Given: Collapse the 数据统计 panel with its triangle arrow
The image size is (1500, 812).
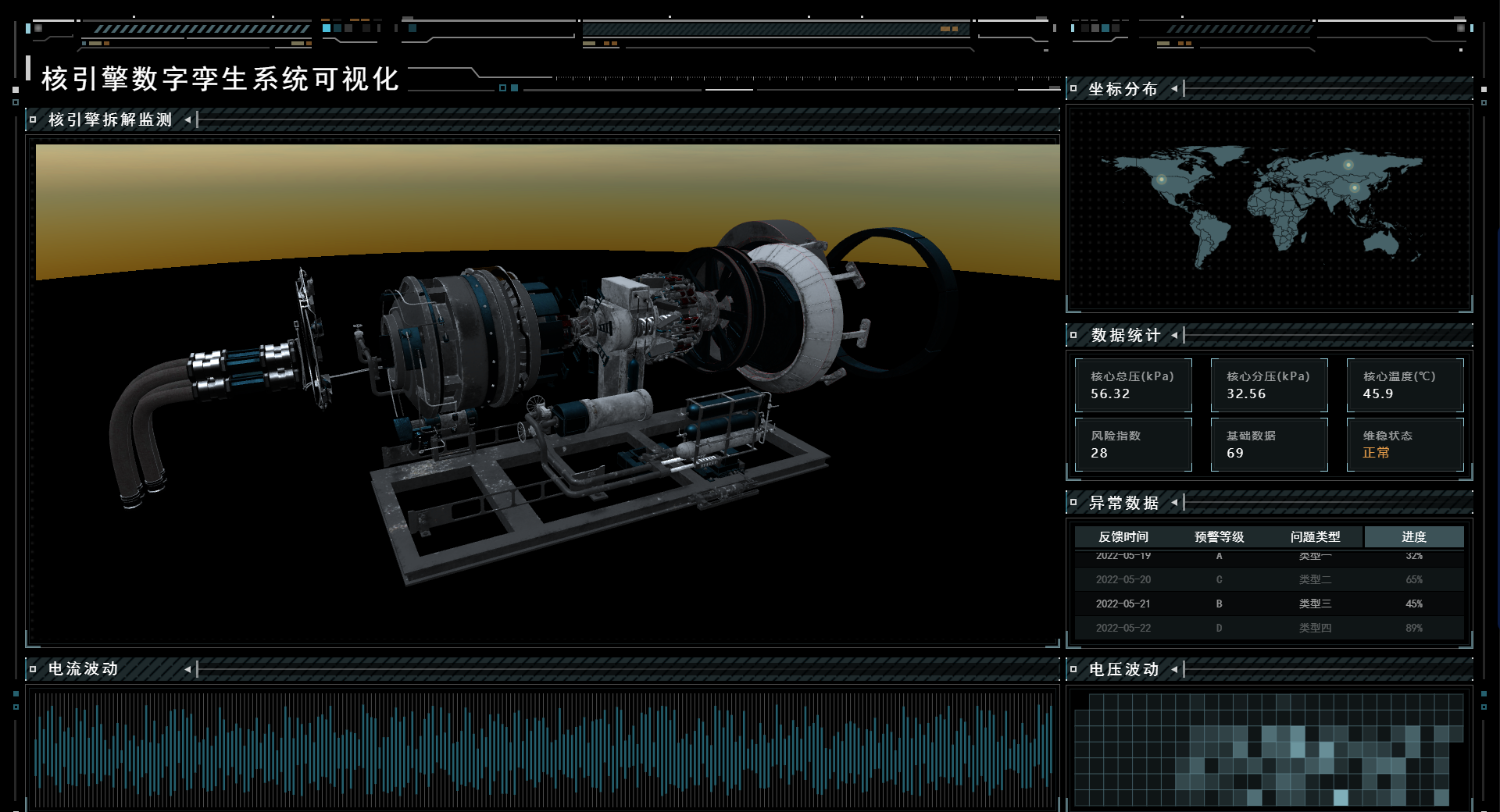Looking at the screenshot, I should [x=1174, y=336].
